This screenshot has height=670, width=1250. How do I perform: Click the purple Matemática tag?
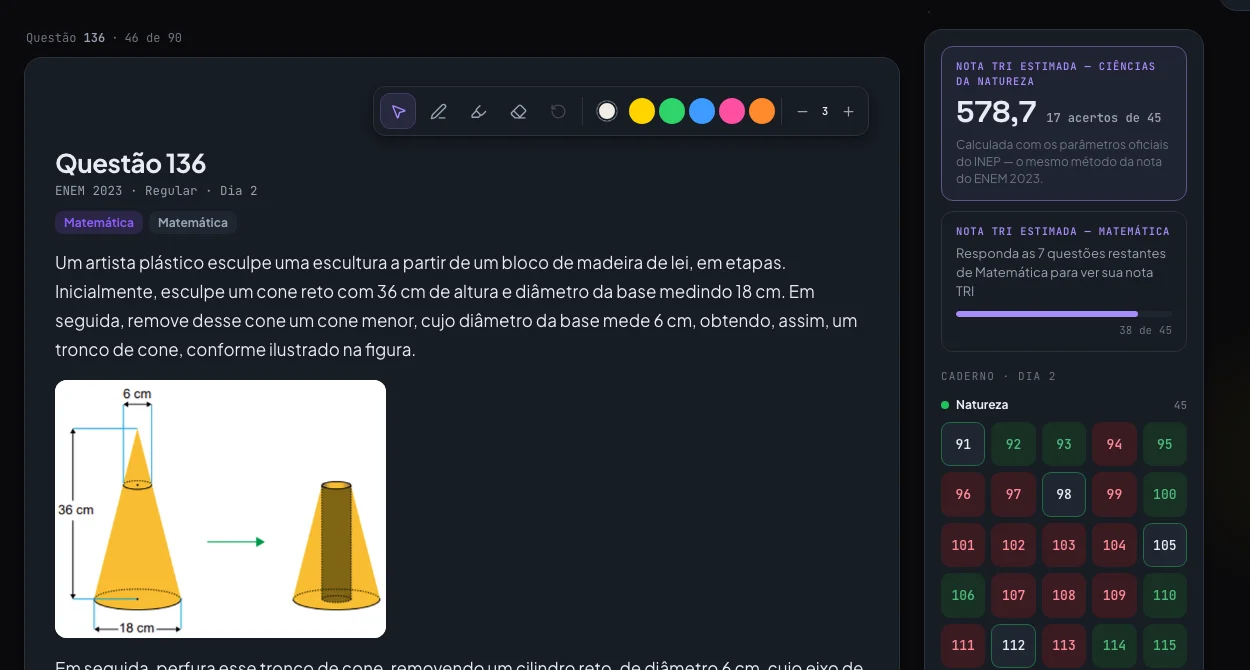coord(99,223)
